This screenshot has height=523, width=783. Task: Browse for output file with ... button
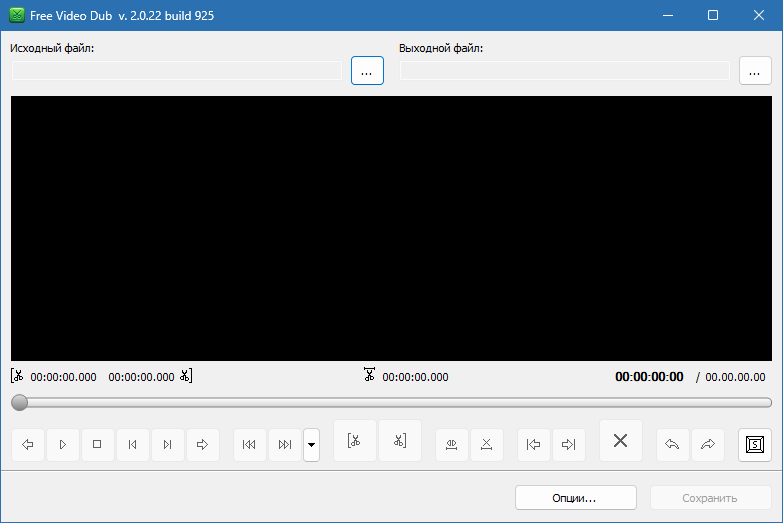(755, 71)
